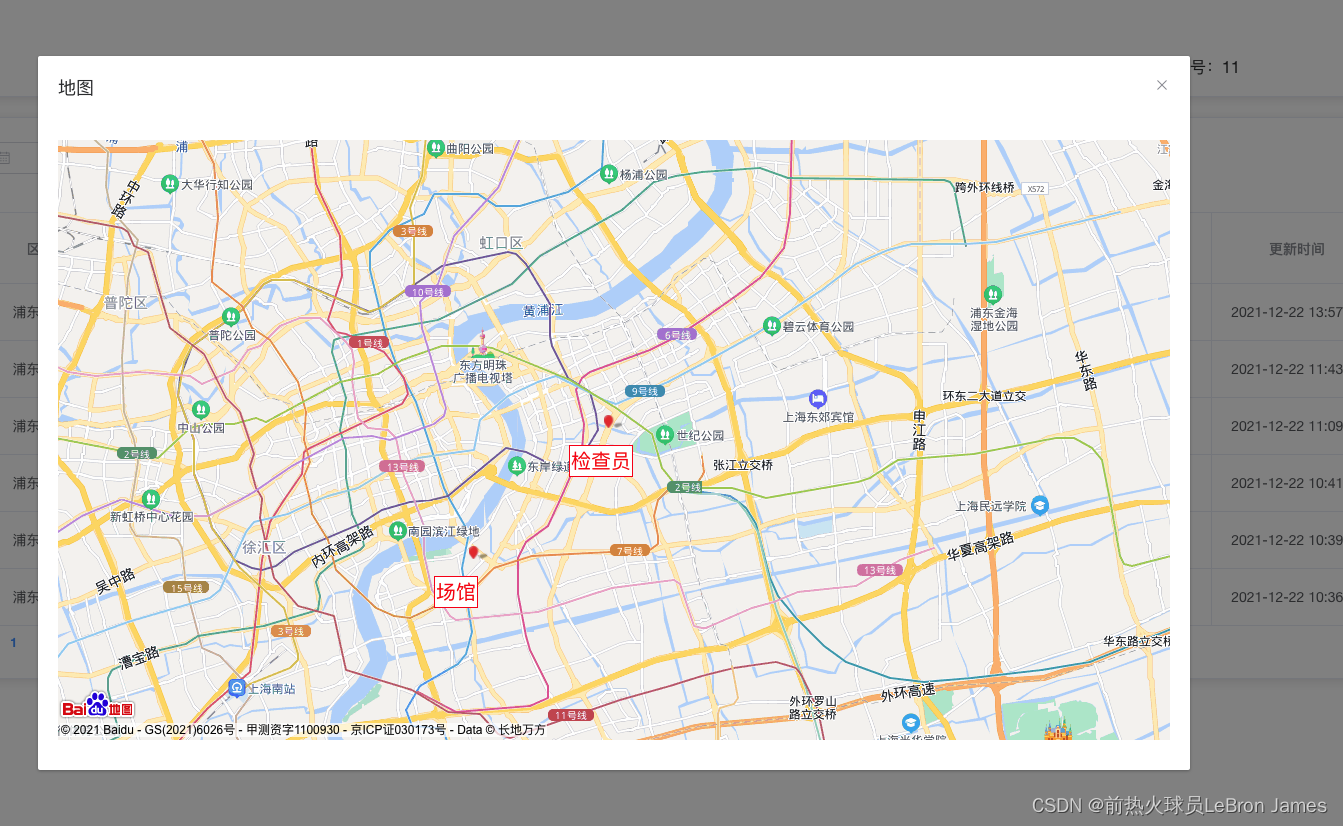Click 2021-12-22 11:43 in background table
This screenshot has height=826, width=1343.
click(x=1286, y=369)
